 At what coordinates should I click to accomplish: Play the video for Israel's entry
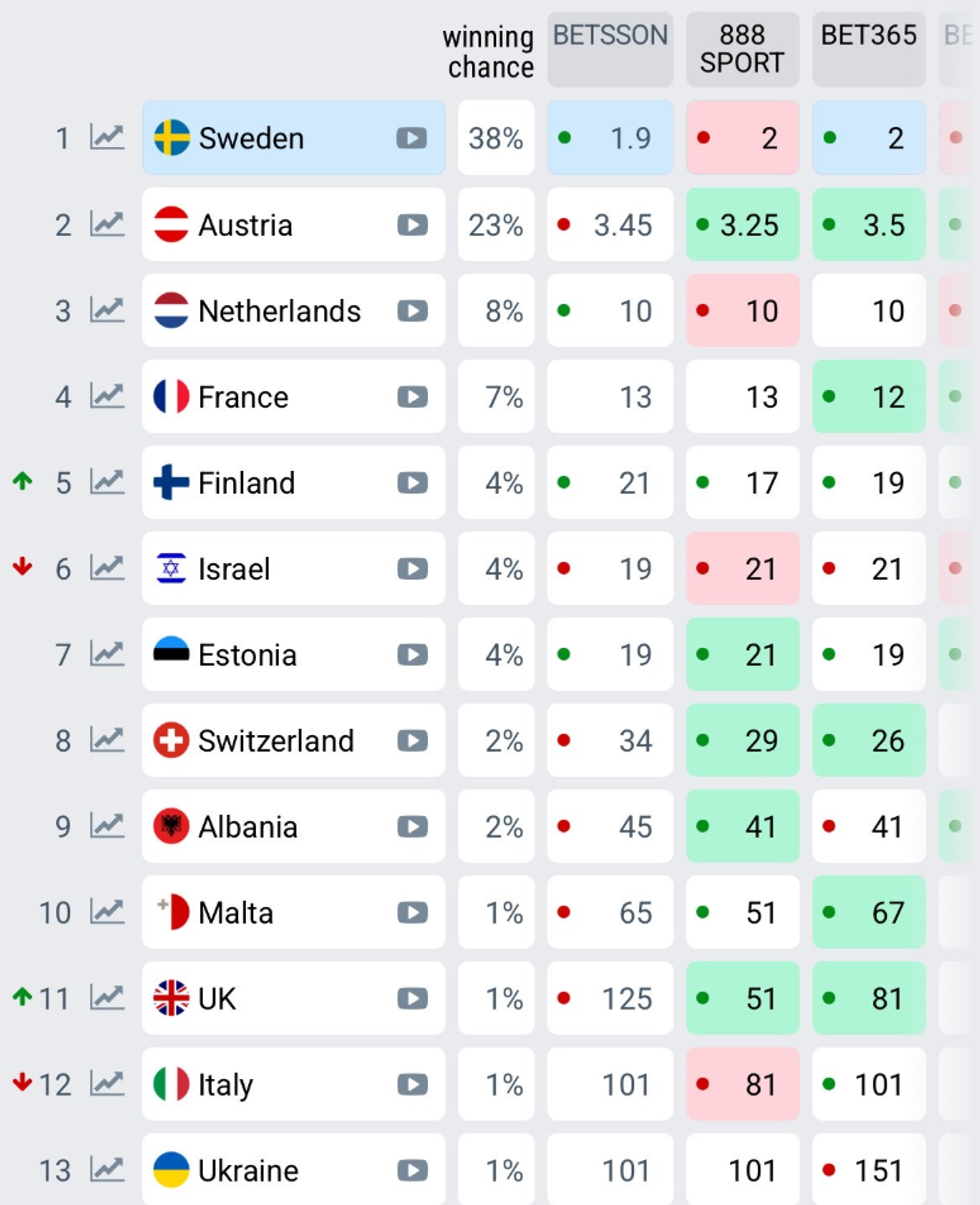click(x=411, y=569)
